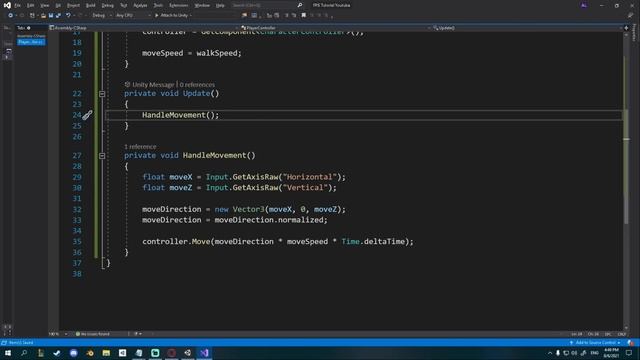Click the Open File folder icon
The width and height of the screenshot is (640, 360).
tap(43, 16)
